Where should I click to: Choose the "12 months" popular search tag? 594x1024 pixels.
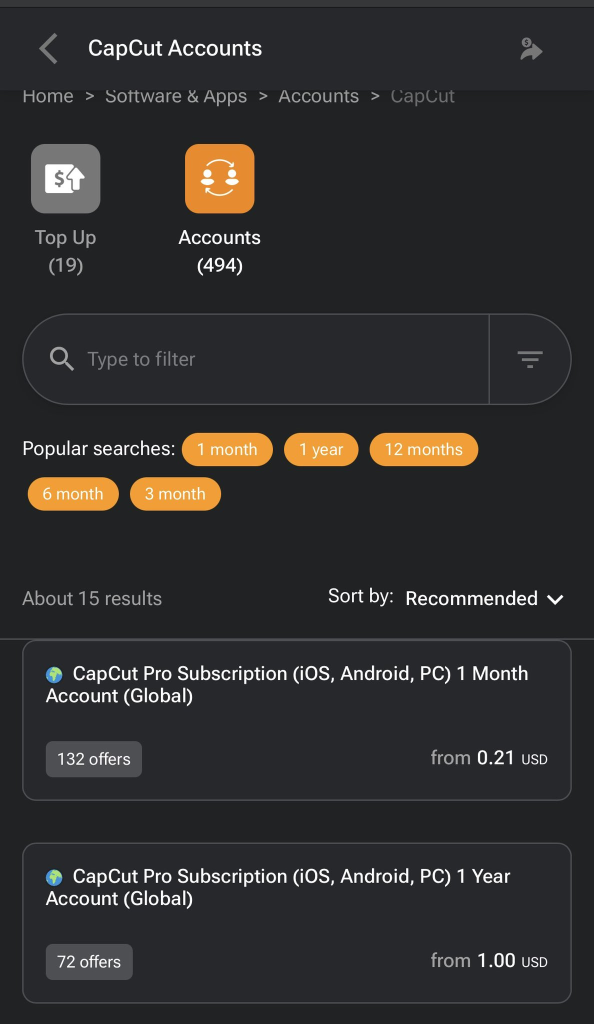[424, 449]
